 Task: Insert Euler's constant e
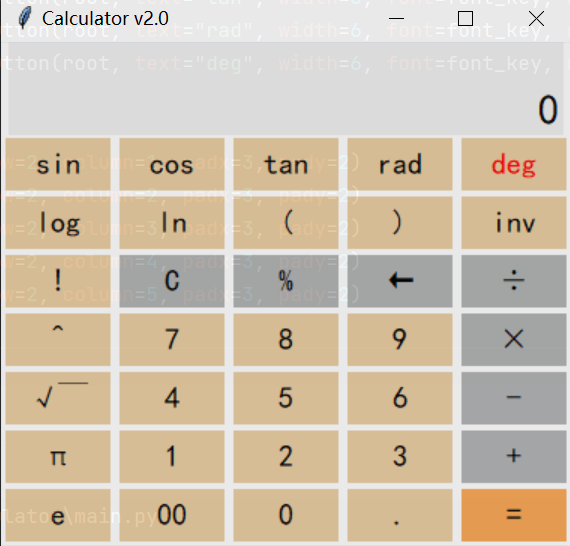point(58,515)
